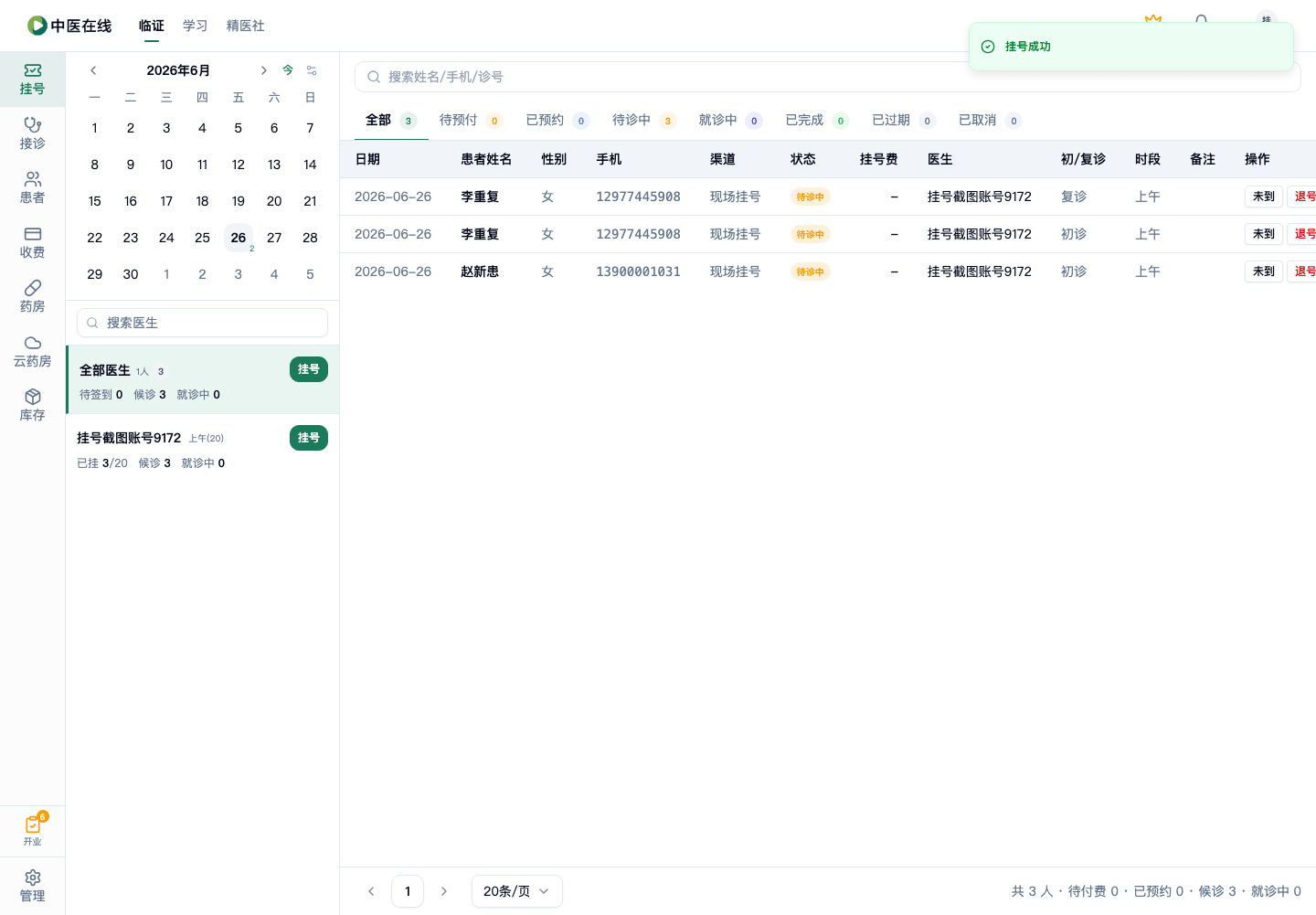The height and width of the screenshot is (915, 1316).
Task: Jump to today with 今 icon
Action: tap(288, 70)
